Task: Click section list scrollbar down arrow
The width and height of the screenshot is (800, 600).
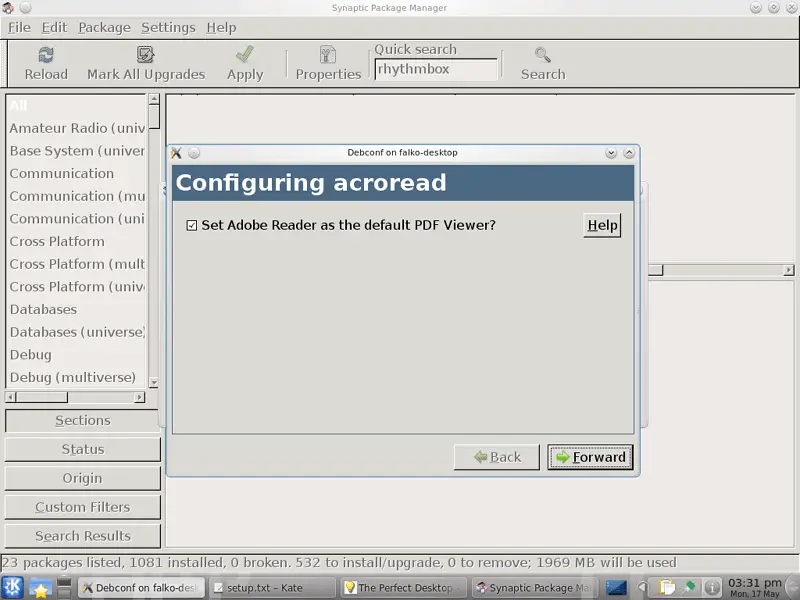Action: point(154,382)
